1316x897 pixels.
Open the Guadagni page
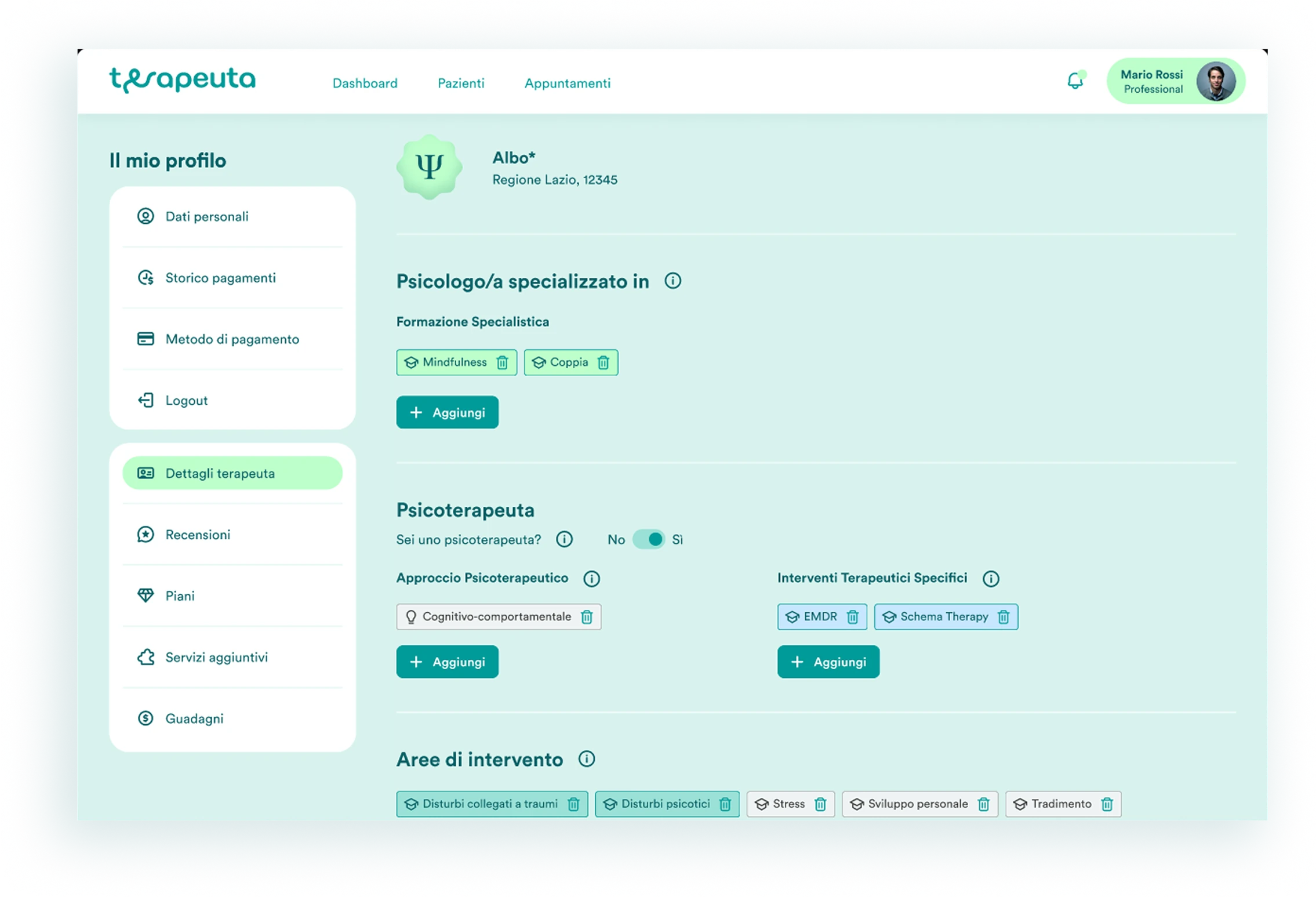tap(232, 718)
